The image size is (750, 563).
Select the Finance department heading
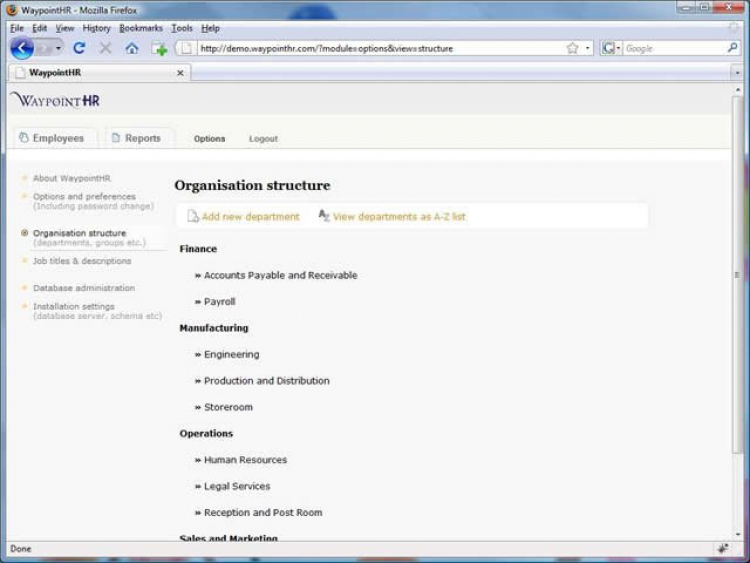click(198, 249)
